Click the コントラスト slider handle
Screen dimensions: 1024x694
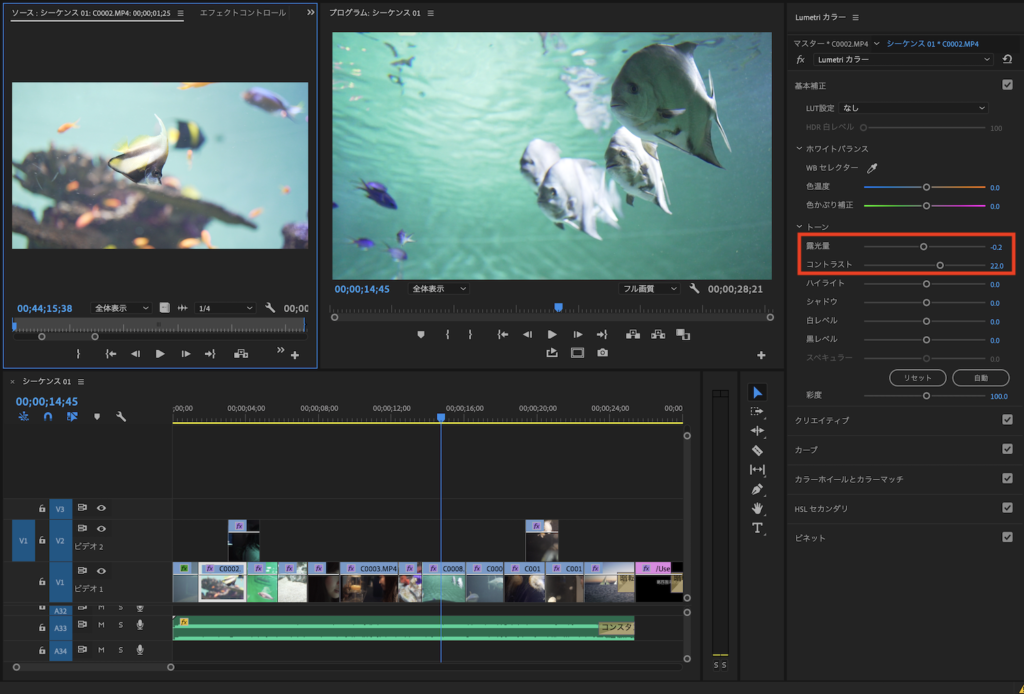(x=940, y=265)
